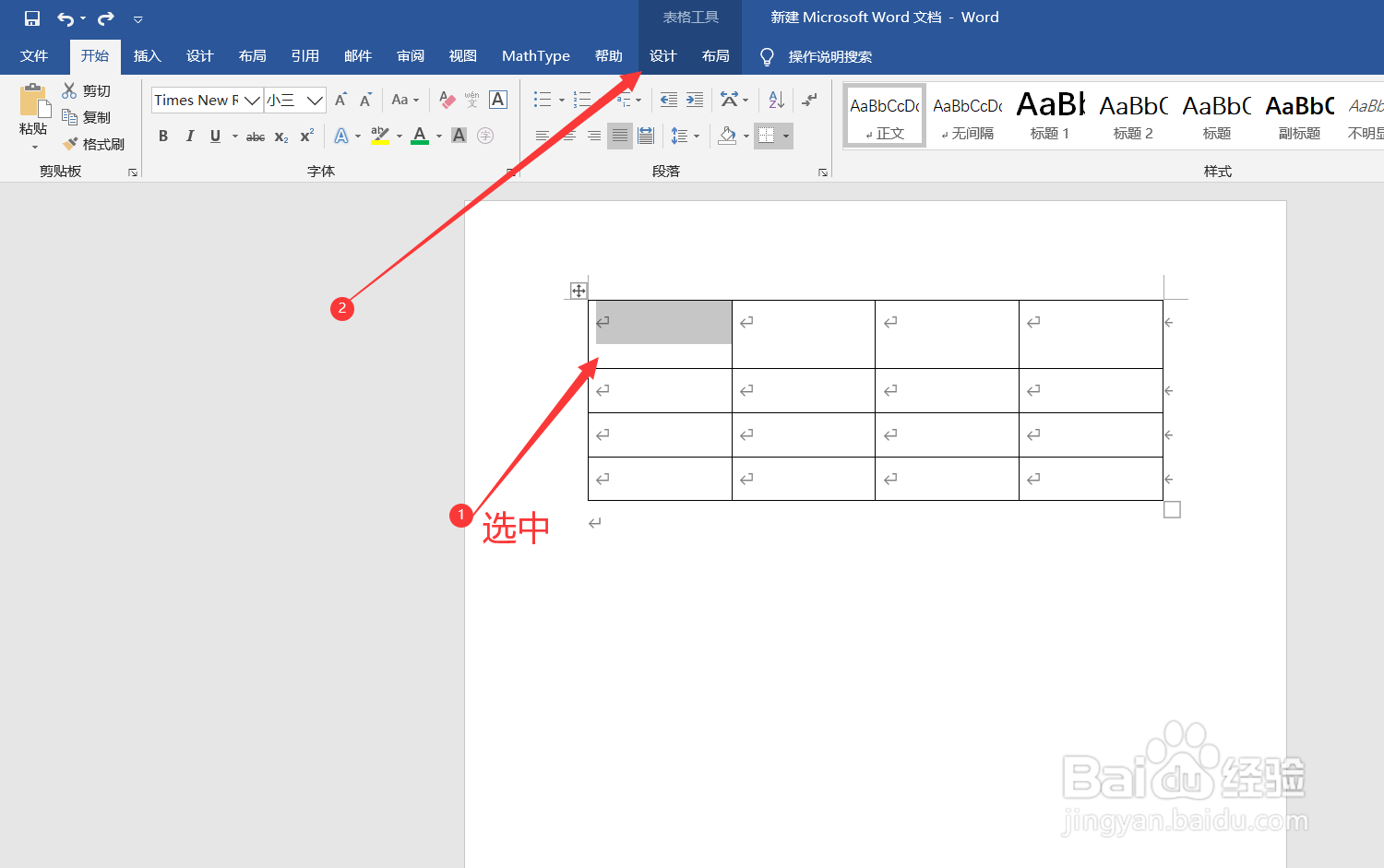Switch to the Review (审阅) tab
This screenshot has width=1384, height=868.
[411, 56]
